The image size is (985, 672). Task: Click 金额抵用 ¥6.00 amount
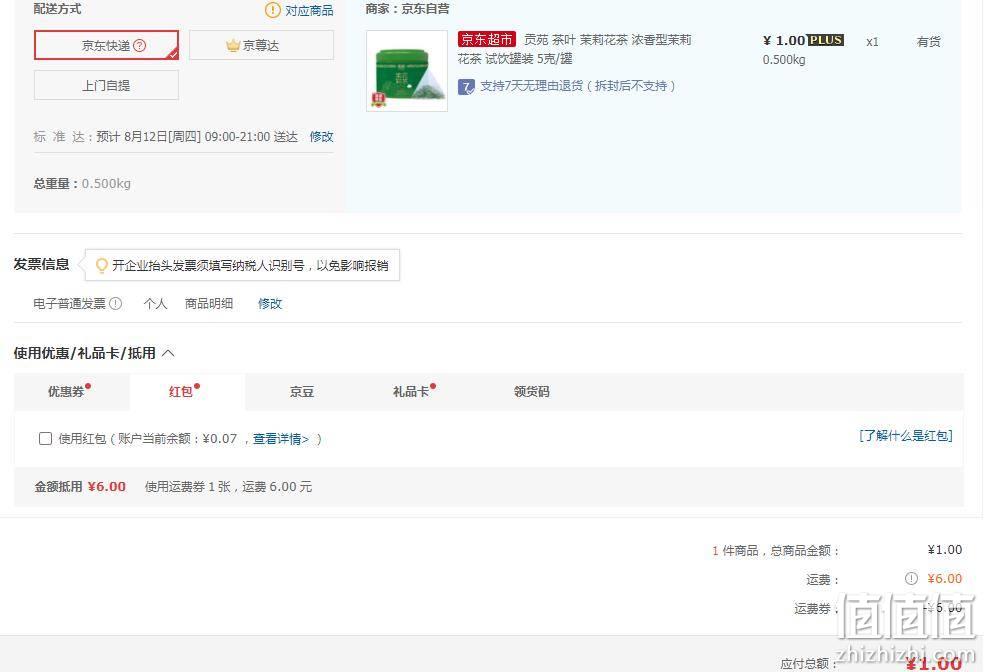[x=107, y=487]
